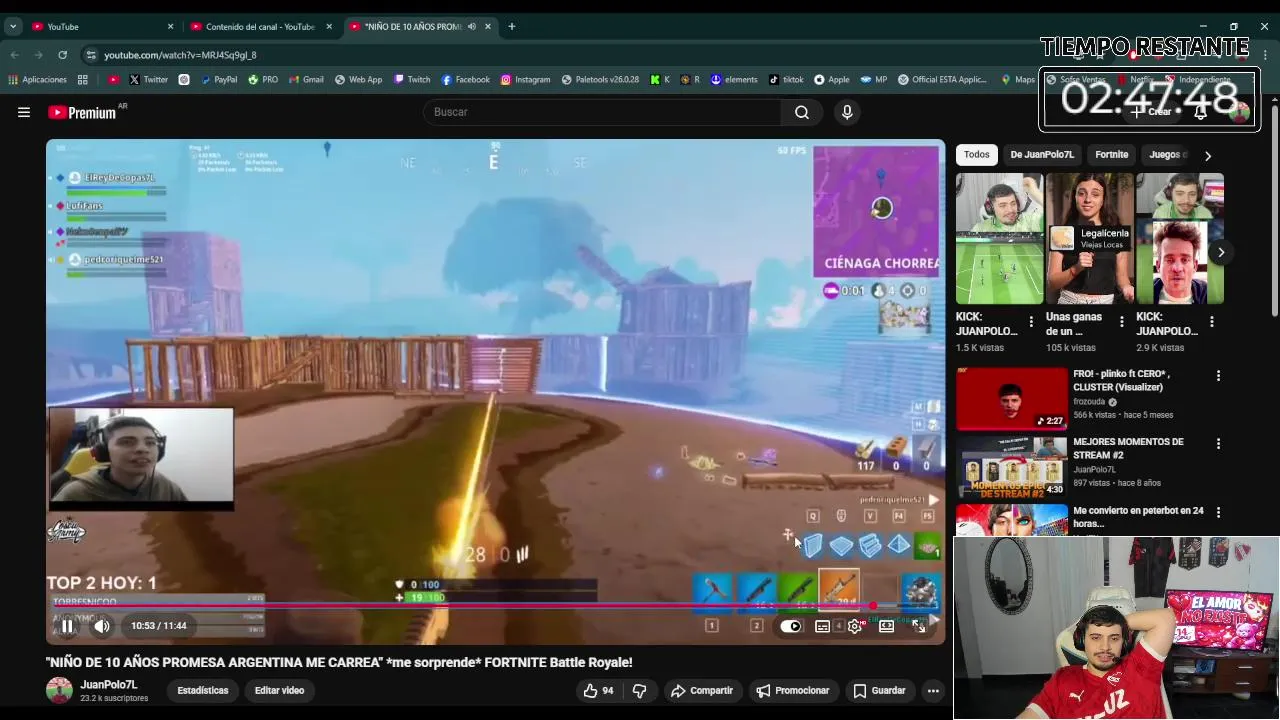The height and width of the screenshot is (720, 1280).
Task: Open Unas ganas de un short thumbnail
Action: coord(1090,239)
